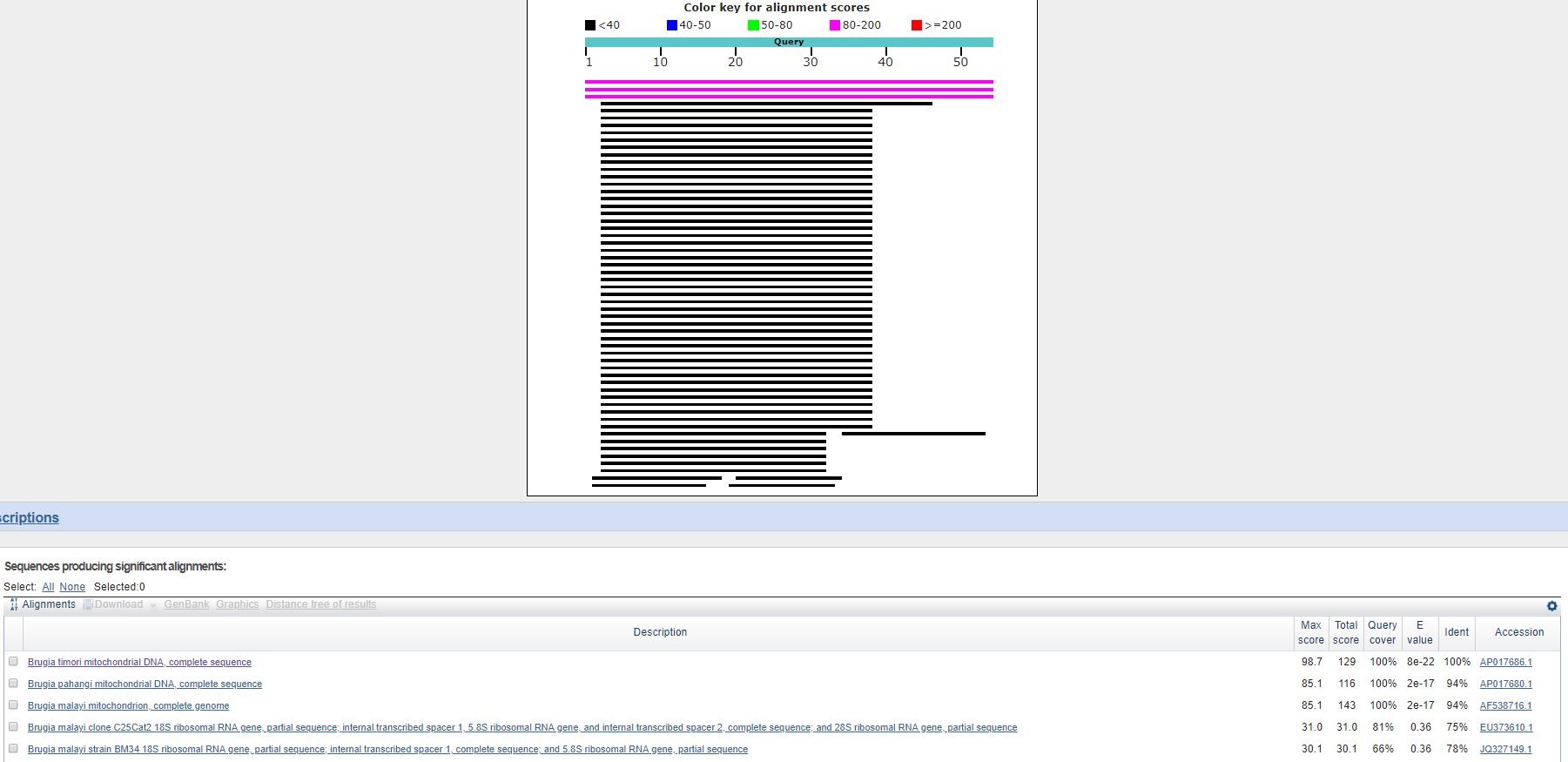Open the table settings gear icon
1568x762 pixels.
[1551, 605]
